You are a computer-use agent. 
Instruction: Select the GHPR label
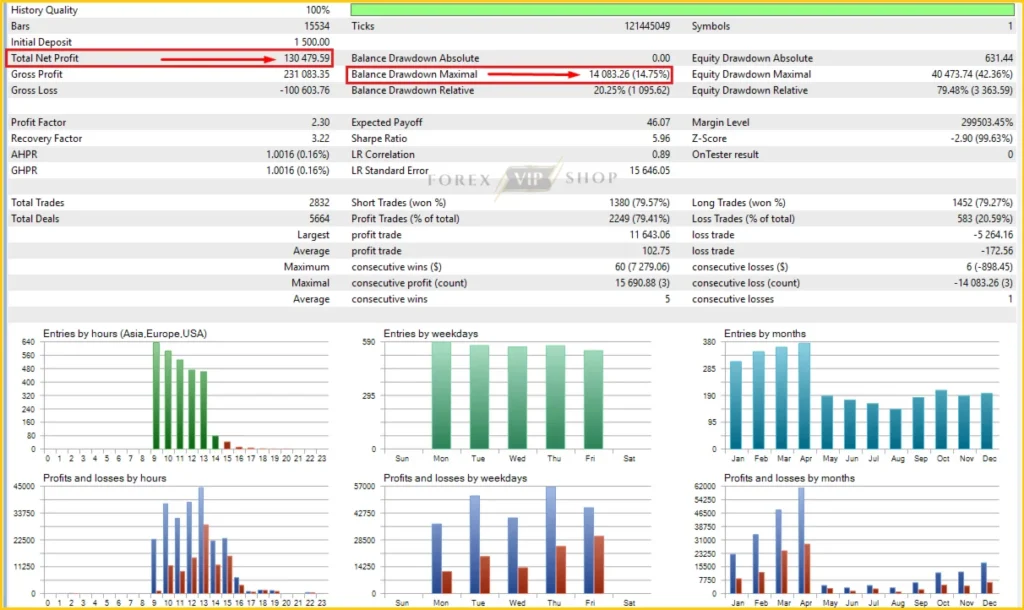24,170
